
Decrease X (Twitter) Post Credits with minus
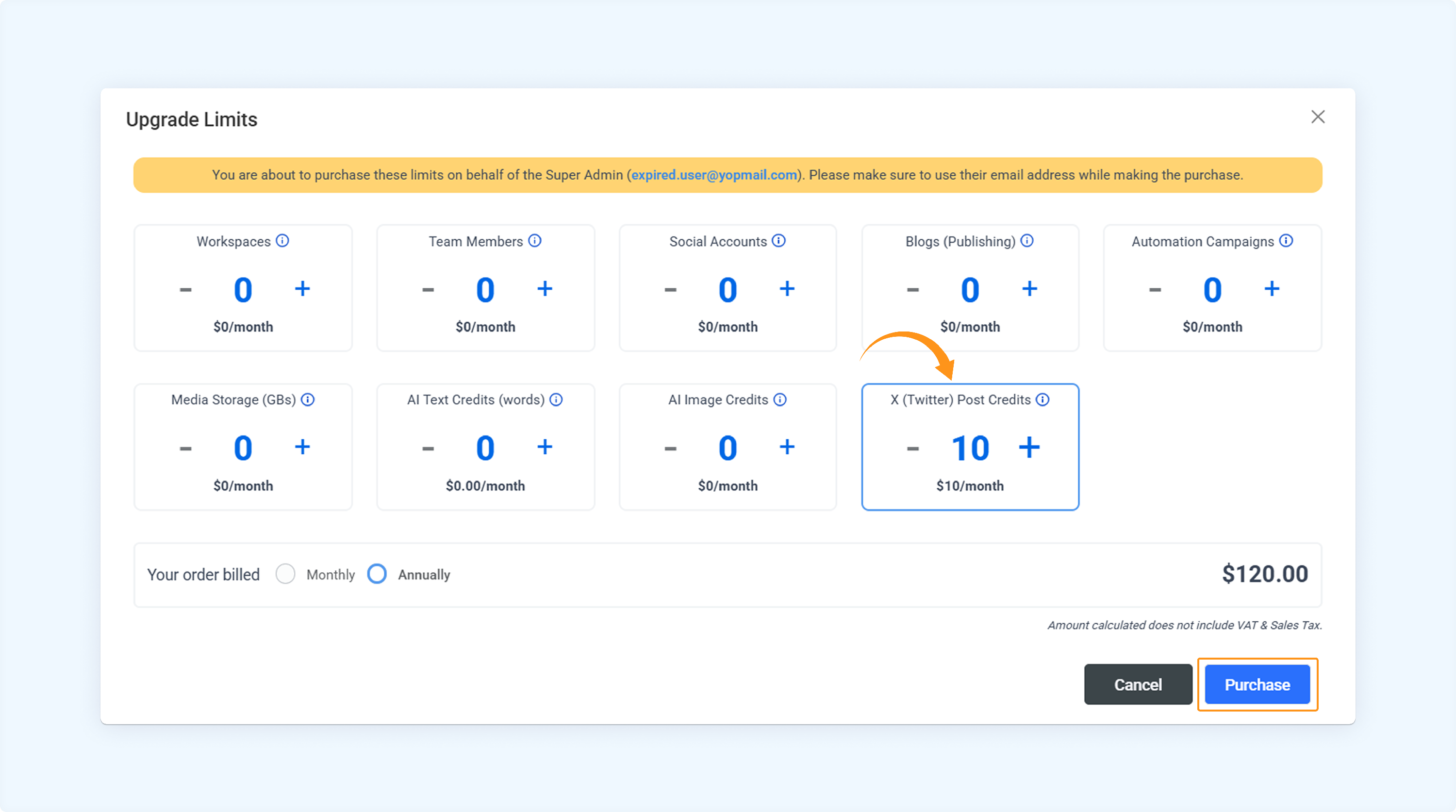click(x=913, y=448)
